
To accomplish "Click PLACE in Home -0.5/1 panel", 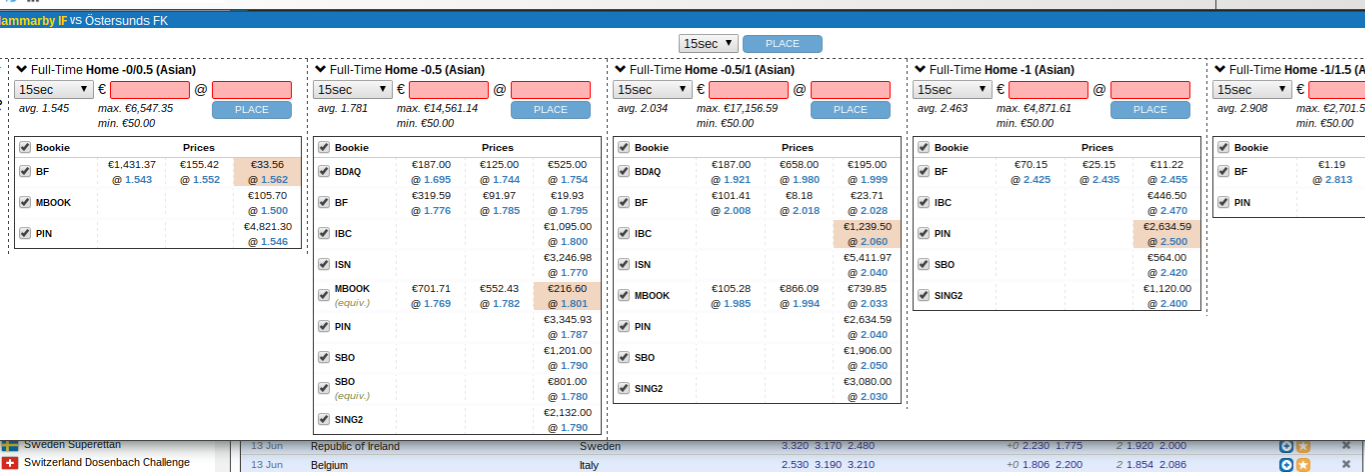I will point(850,110).
